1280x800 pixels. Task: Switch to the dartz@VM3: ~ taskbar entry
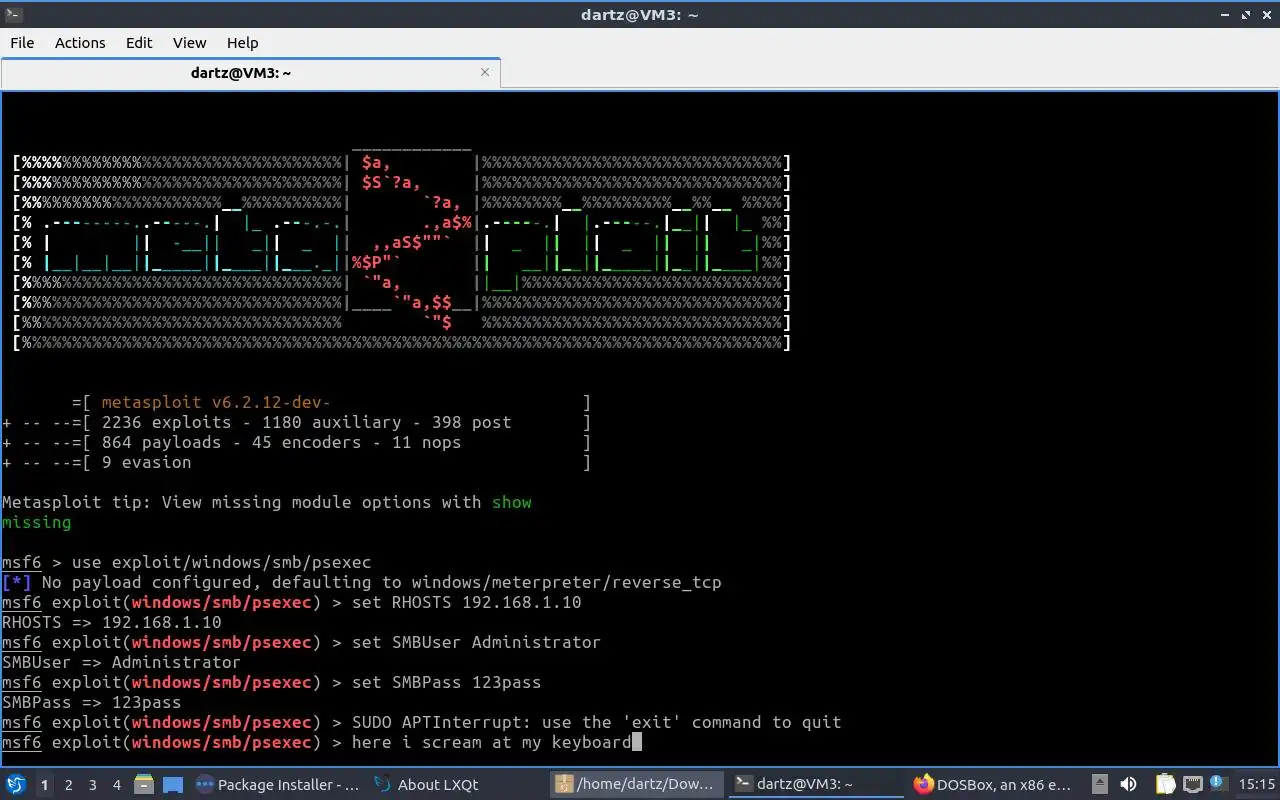(x=817, y=785)
